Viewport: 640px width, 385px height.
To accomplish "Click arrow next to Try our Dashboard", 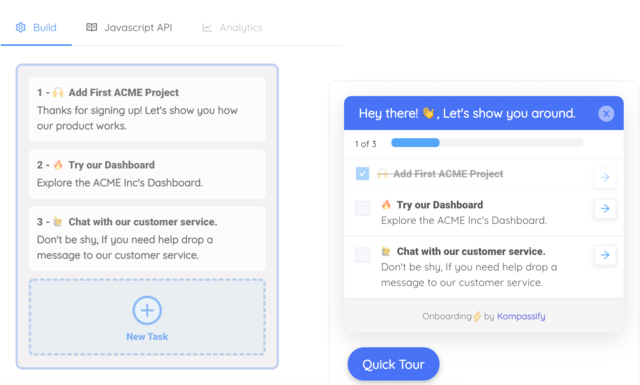I will click(605, 209).
